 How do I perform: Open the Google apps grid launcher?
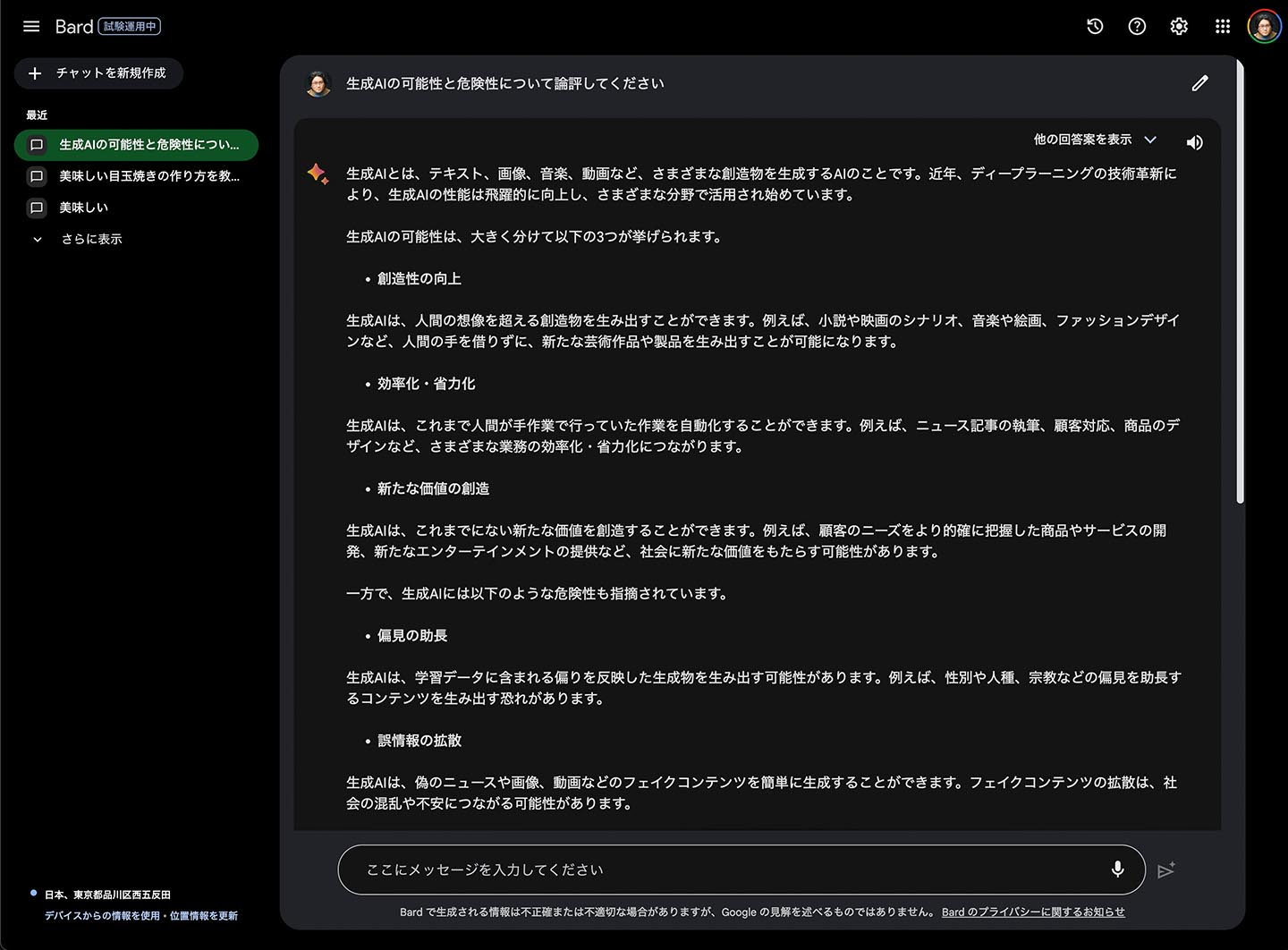coord(1222,26)
